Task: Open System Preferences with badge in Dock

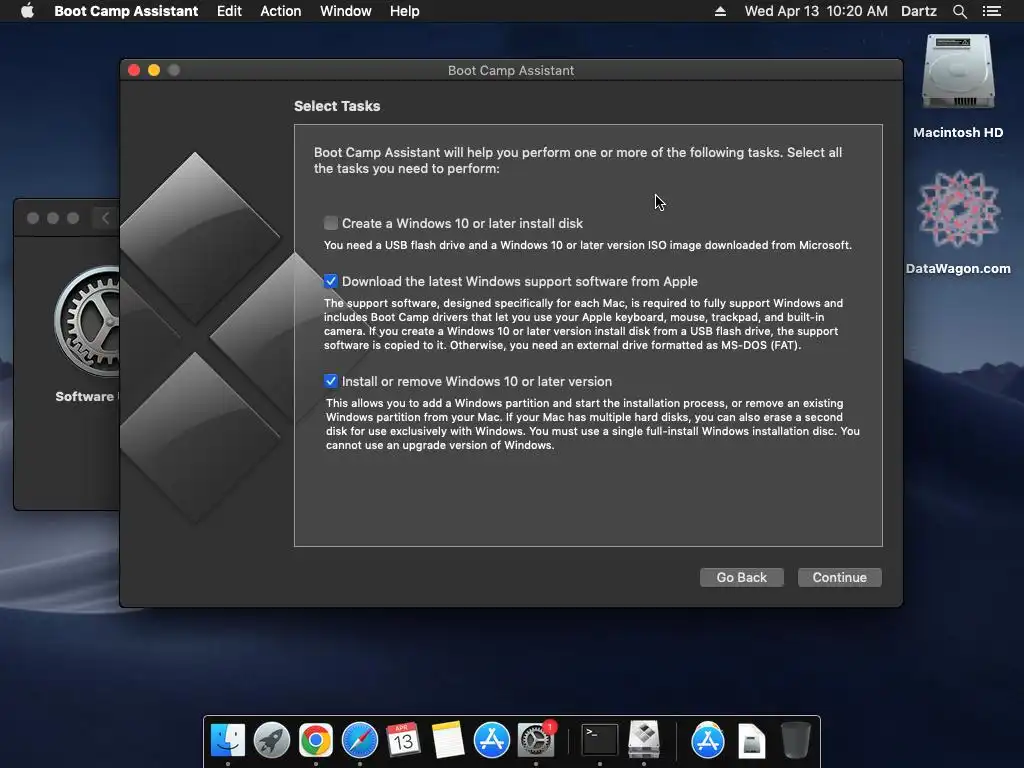Action: 536,740
